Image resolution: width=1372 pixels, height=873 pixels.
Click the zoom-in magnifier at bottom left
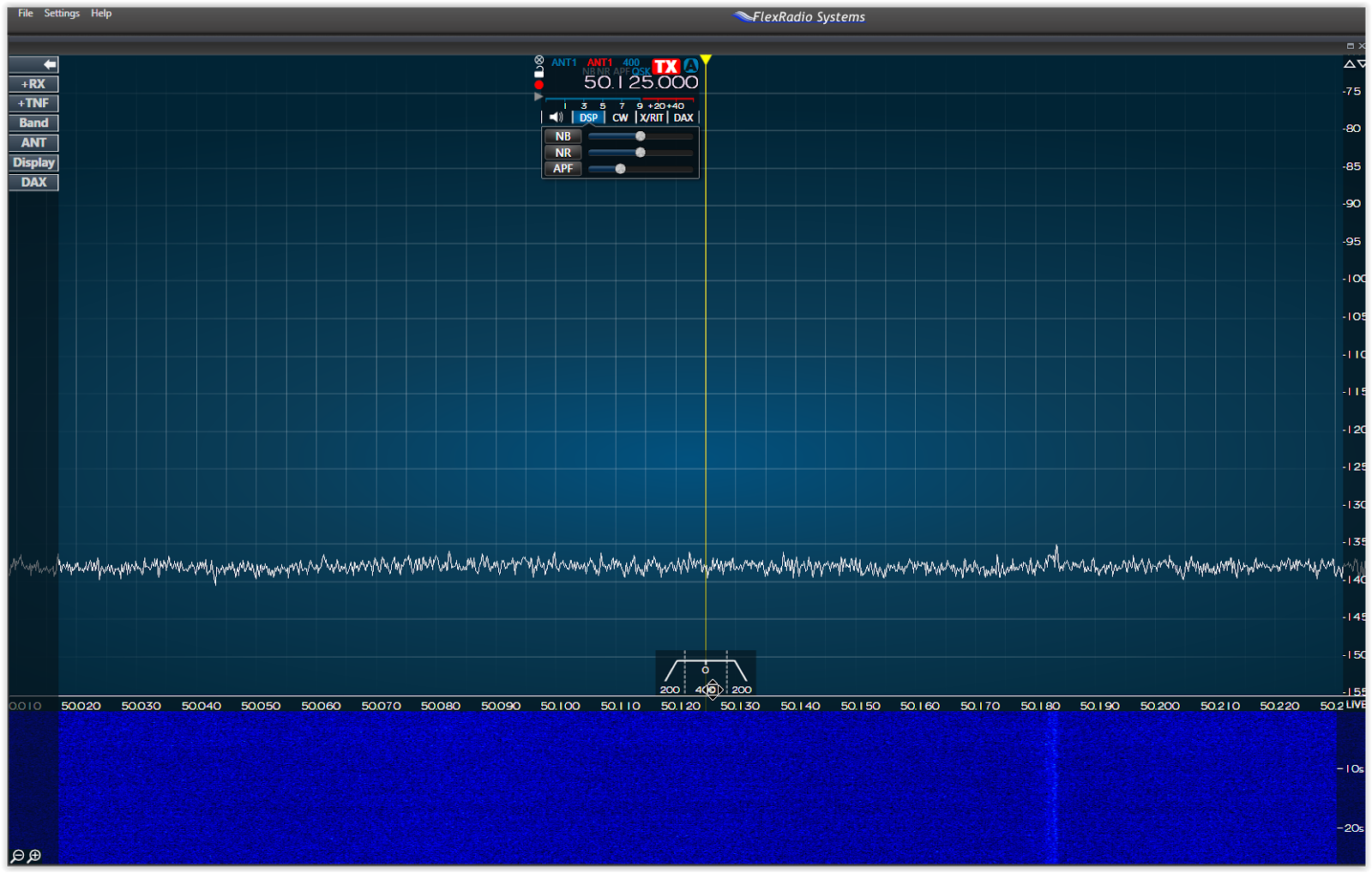36,855
